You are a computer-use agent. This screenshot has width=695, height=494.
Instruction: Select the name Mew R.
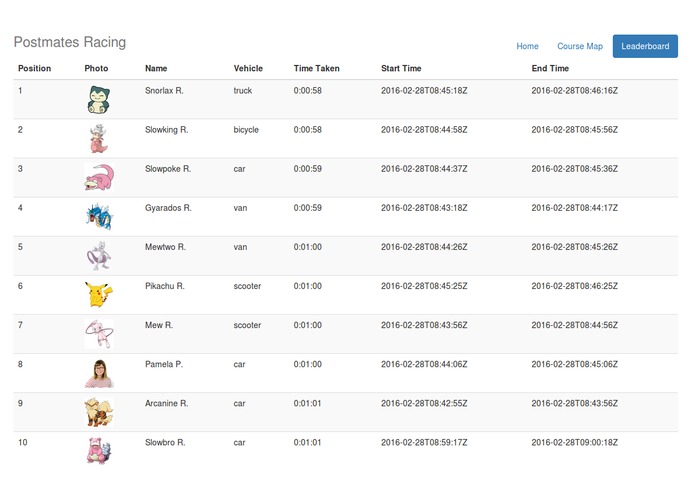[159, 325]
